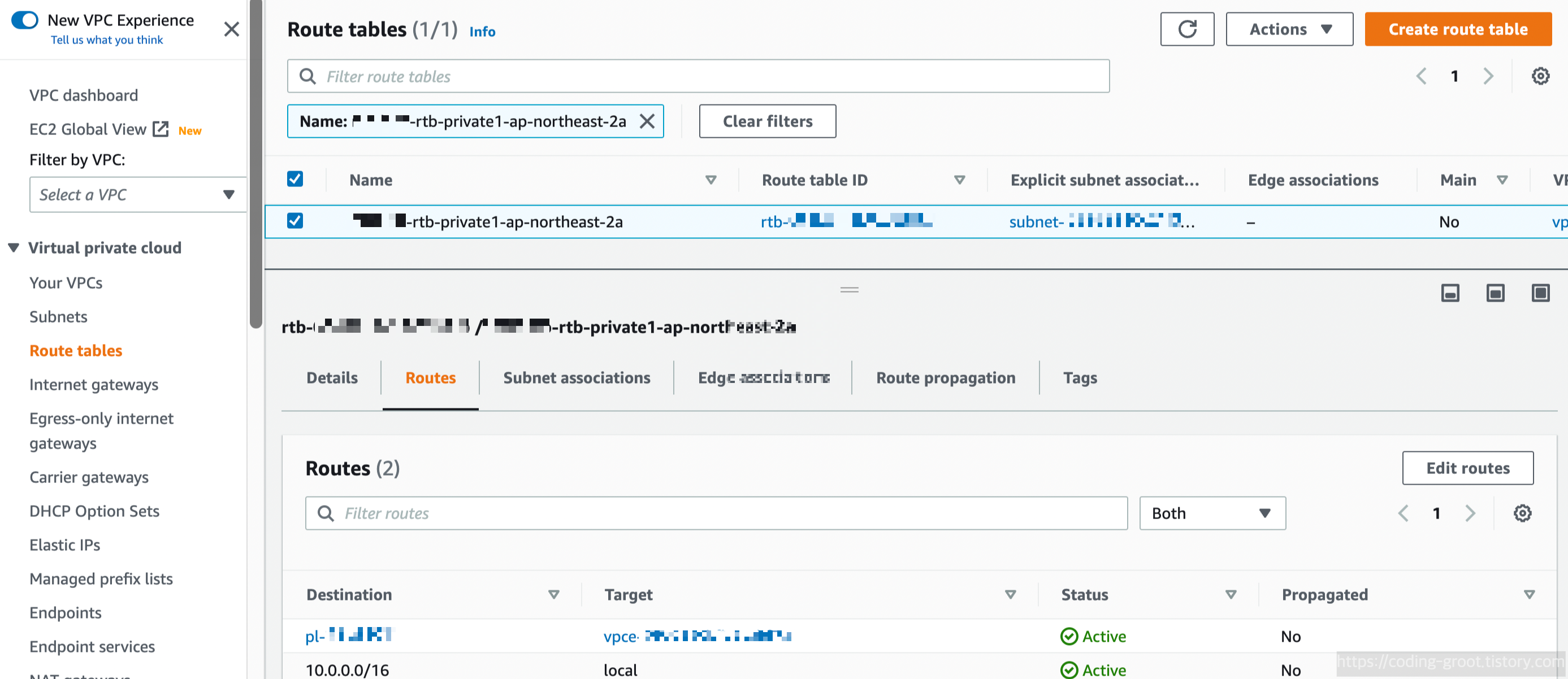Set details pane to smallest split view

pyautogui.click(x=1450, y=293)
